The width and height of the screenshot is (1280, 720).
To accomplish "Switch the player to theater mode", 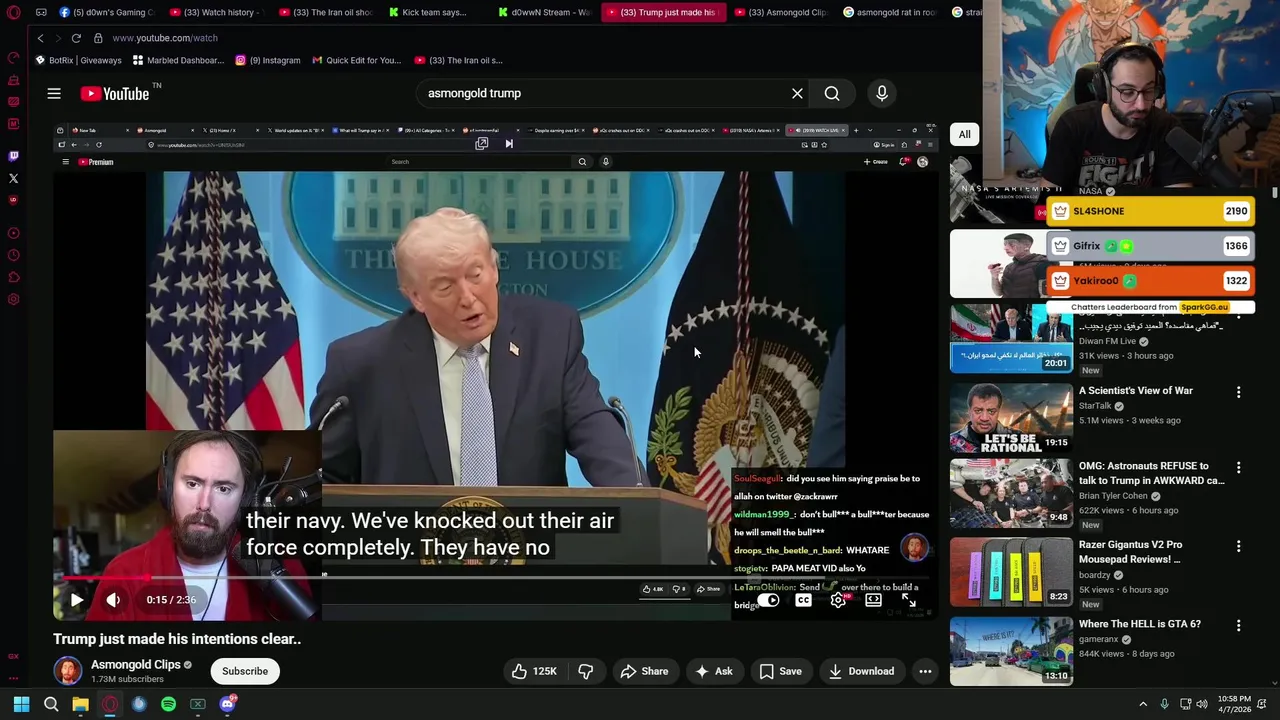I will point(873,600).
